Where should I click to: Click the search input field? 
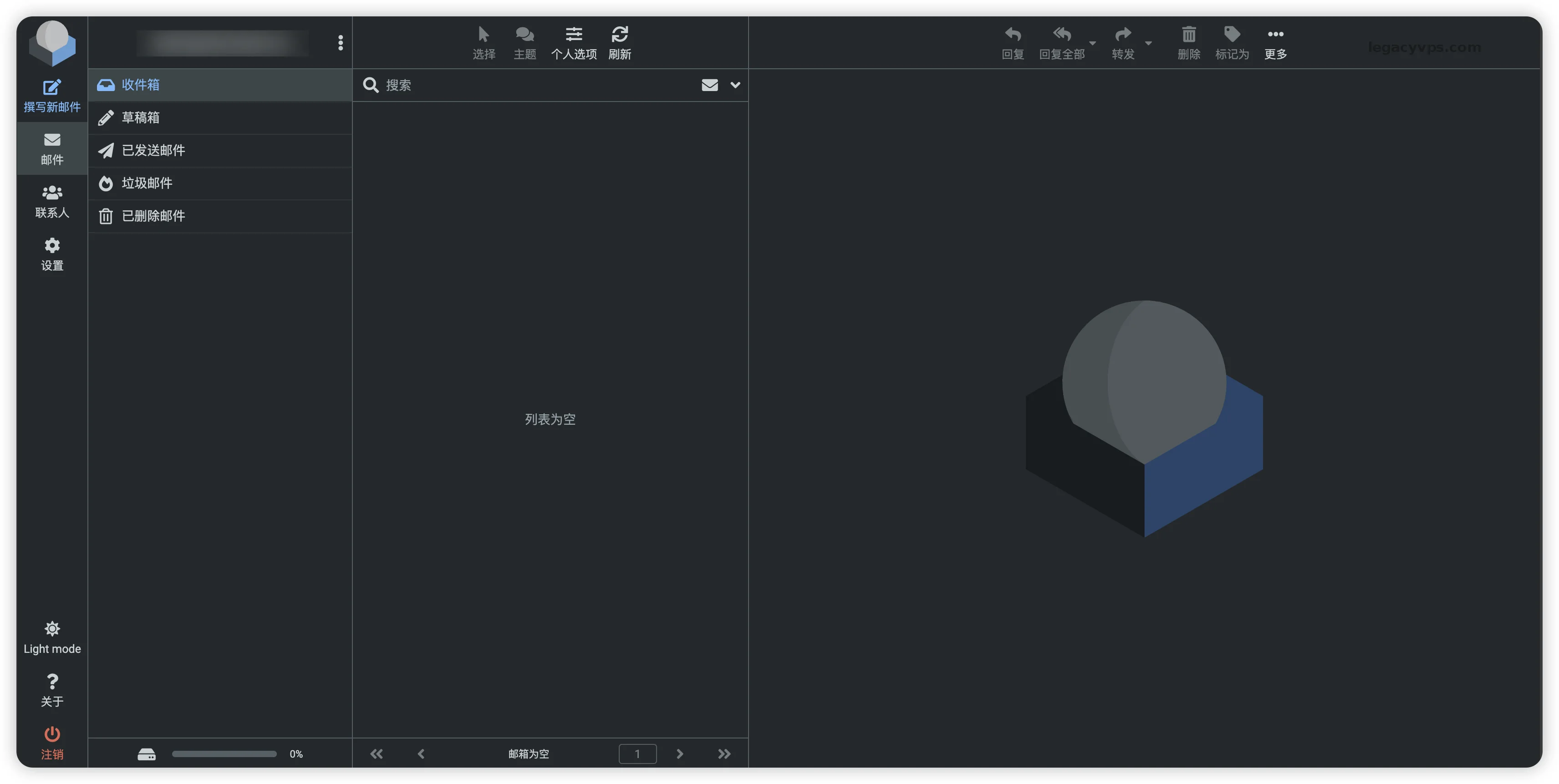(515, 85)
